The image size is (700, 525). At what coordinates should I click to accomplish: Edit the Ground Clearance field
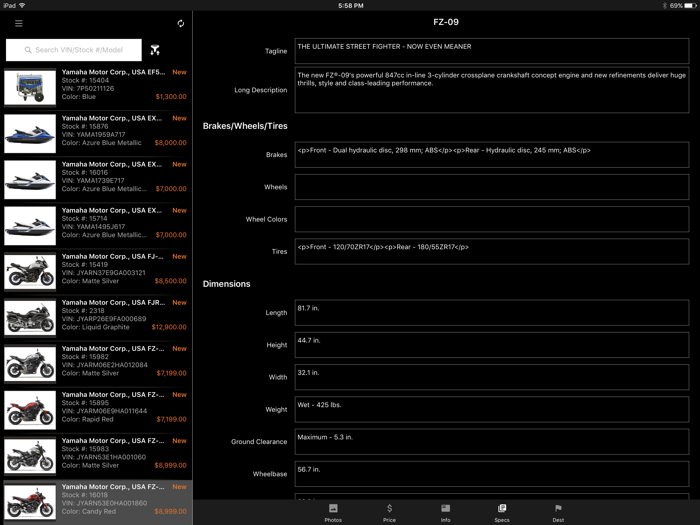492,442
